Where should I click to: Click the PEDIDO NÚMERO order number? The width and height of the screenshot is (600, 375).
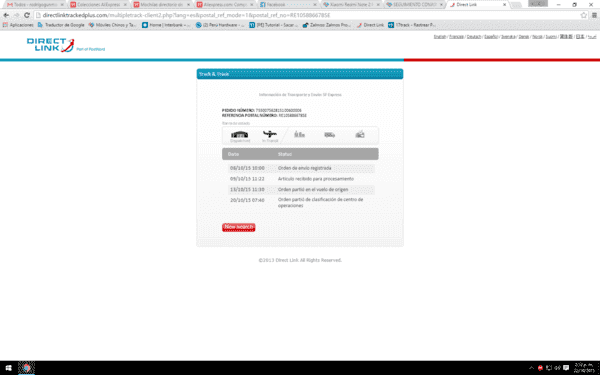pyautogui.click(x=278, y=110)
